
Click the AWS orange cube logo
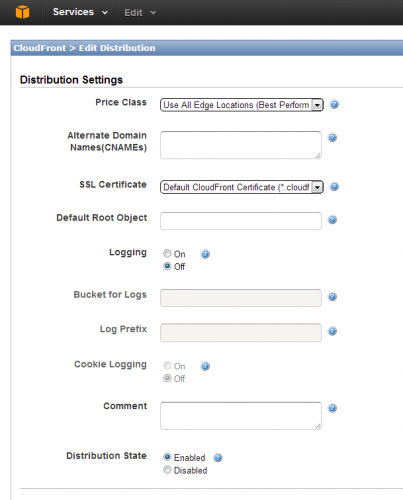pos(22,12)
